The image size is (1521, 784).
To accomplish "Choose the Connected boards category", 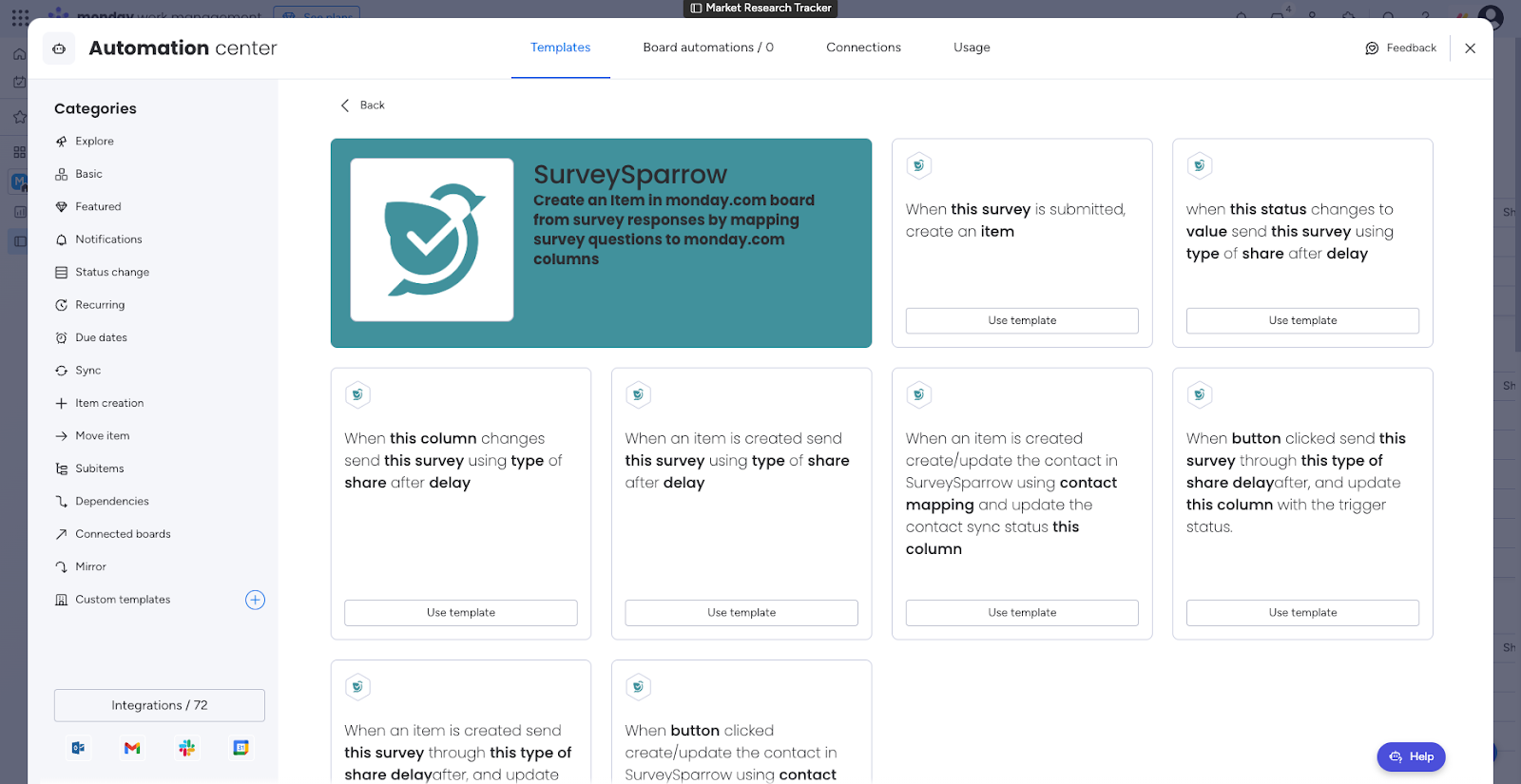I will point(123,534).
